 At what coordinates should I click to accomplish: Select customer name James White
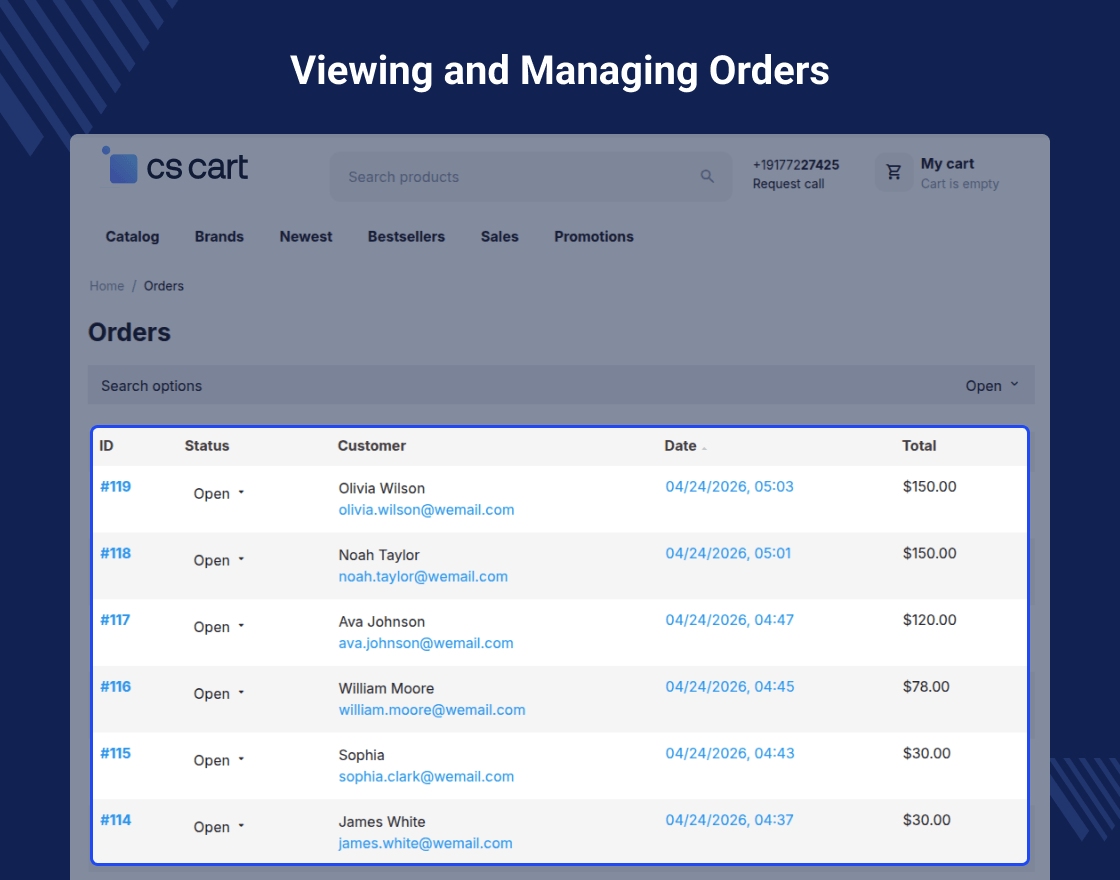(381, 821)
